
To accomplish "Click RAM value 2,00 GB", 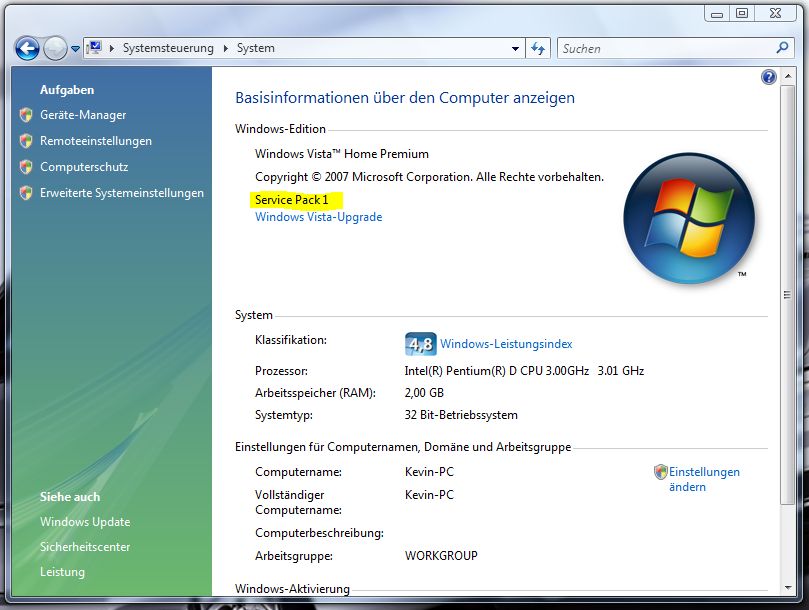I will [x=424, y=393].
